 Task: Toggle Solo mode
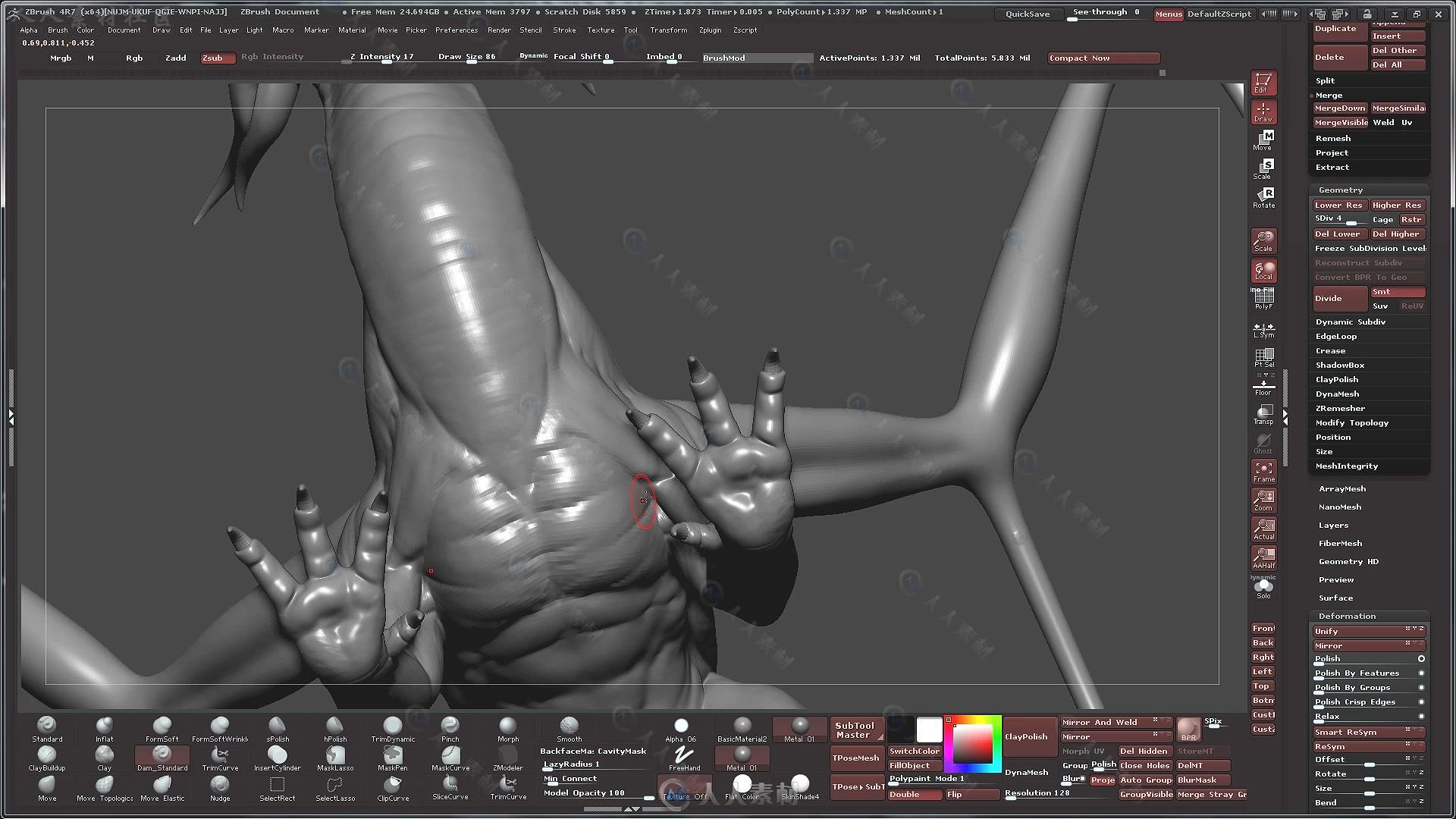1264,588
